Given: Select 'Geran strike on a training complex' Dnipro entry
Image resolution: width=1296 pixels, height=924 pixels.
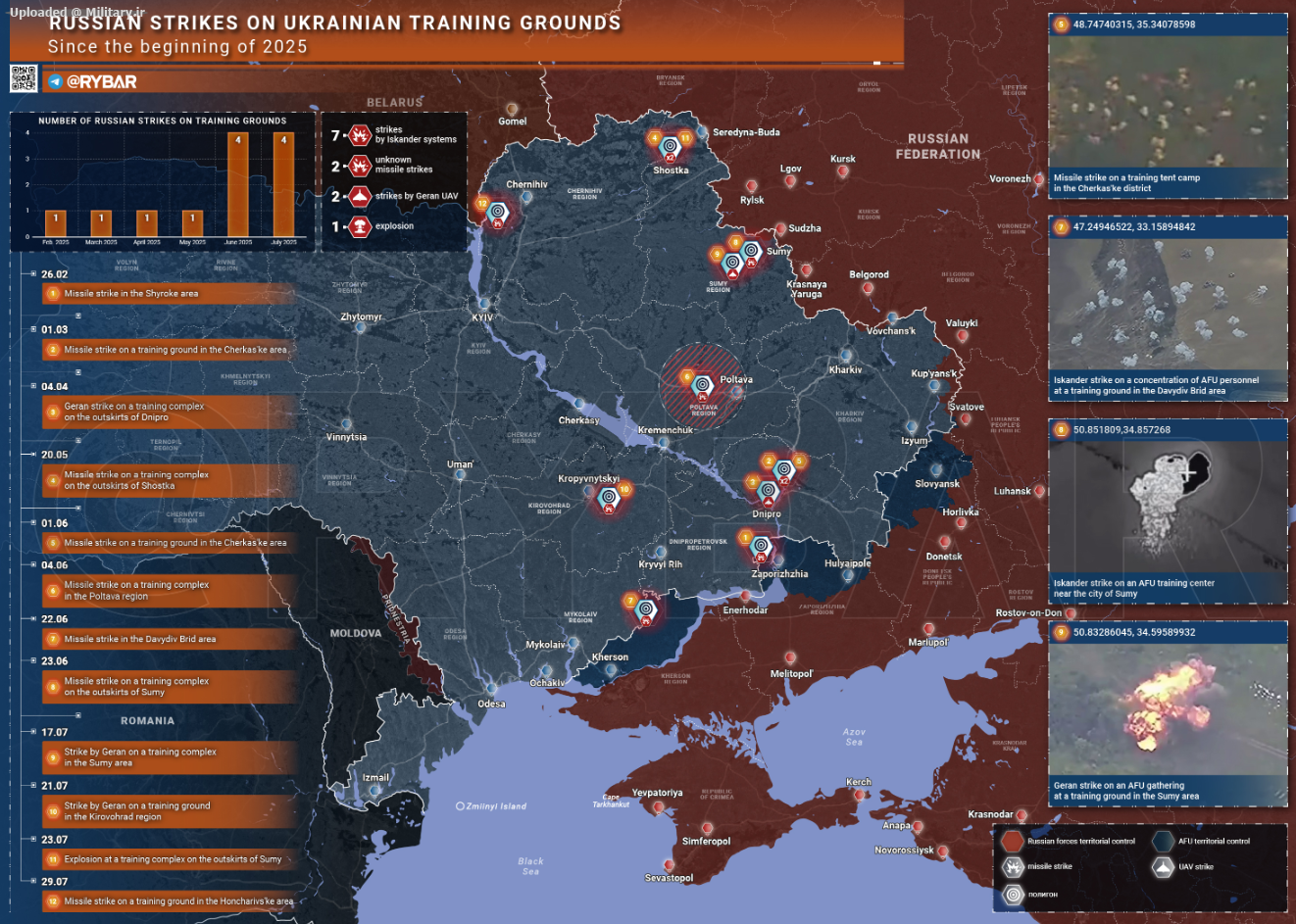Looking at the screenshot, I should click(x=169, y=412).
